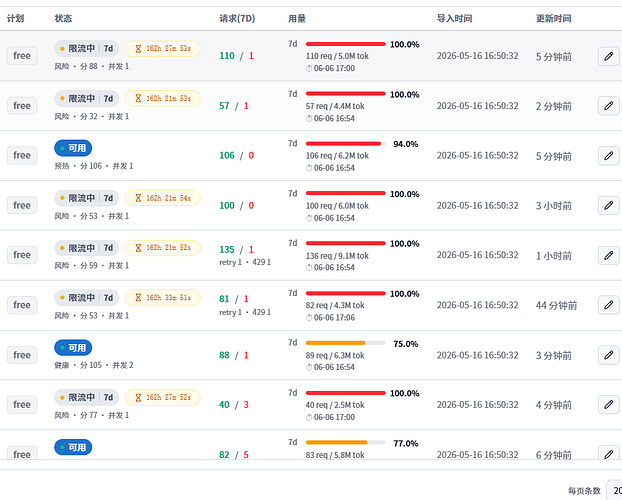The height and width of the screenshot is (500, 622).
Task: Click the reset clock under 89 req / 6.3M tok
Action: click(330, 367)
